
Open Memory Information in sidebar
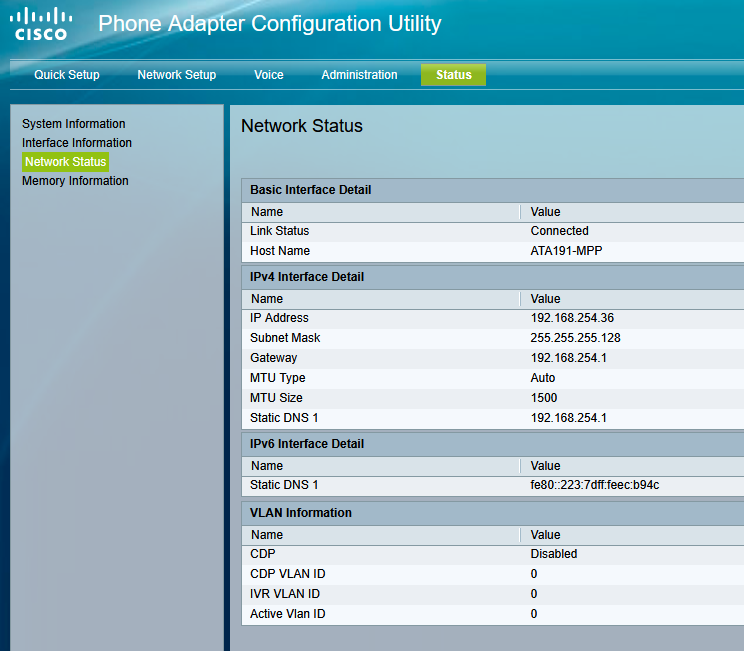[75, 181]
